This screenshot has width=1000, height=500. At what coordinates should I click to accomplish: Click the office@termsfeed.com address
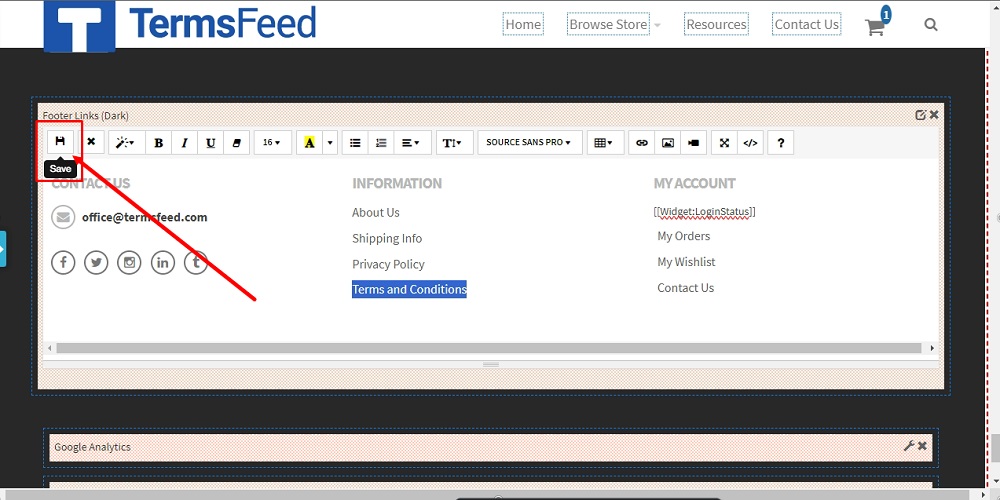click(145, 217)
